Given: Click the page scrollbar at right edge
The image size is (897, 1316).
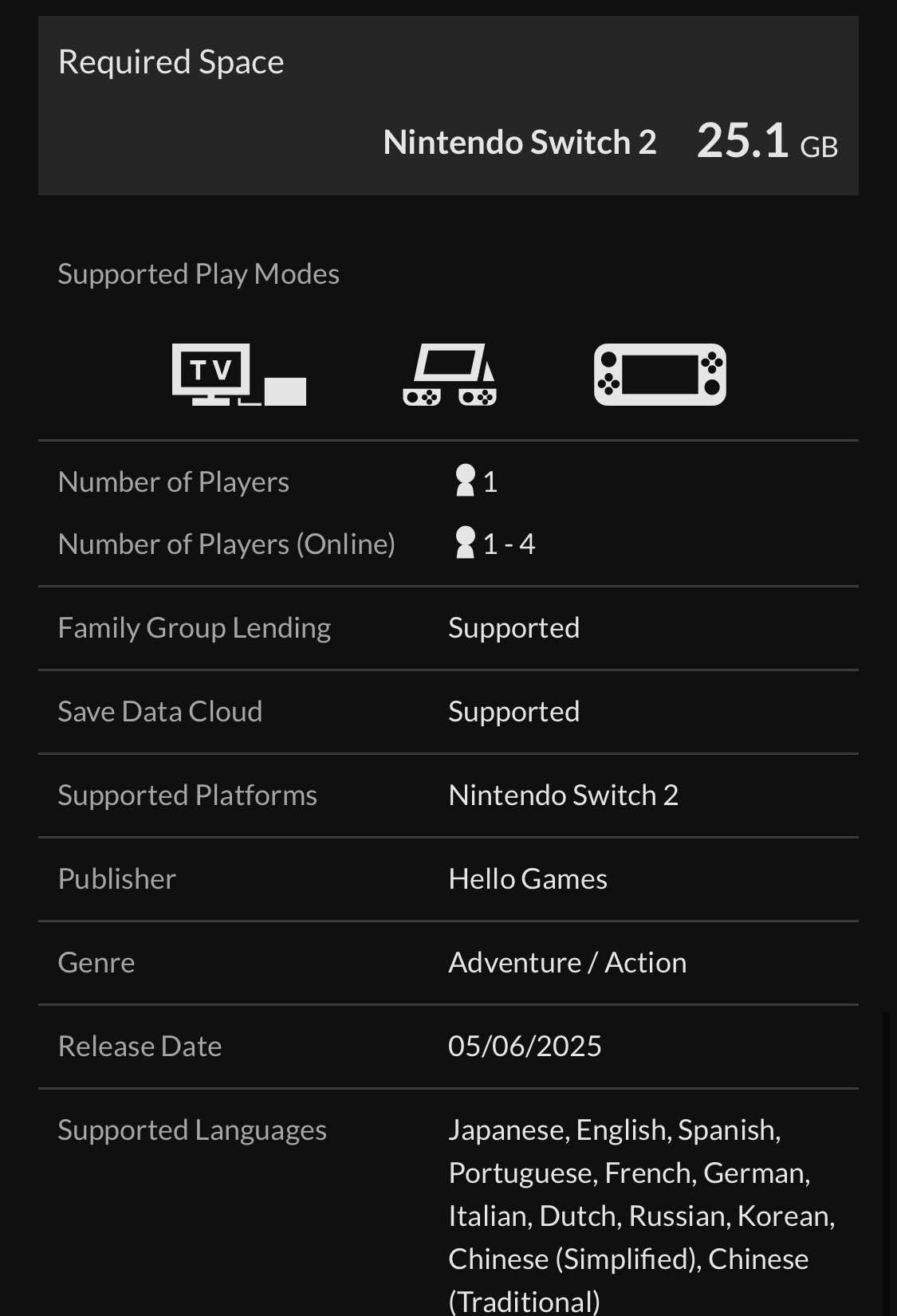Looking at the screenshot, I should (886, 1164).
